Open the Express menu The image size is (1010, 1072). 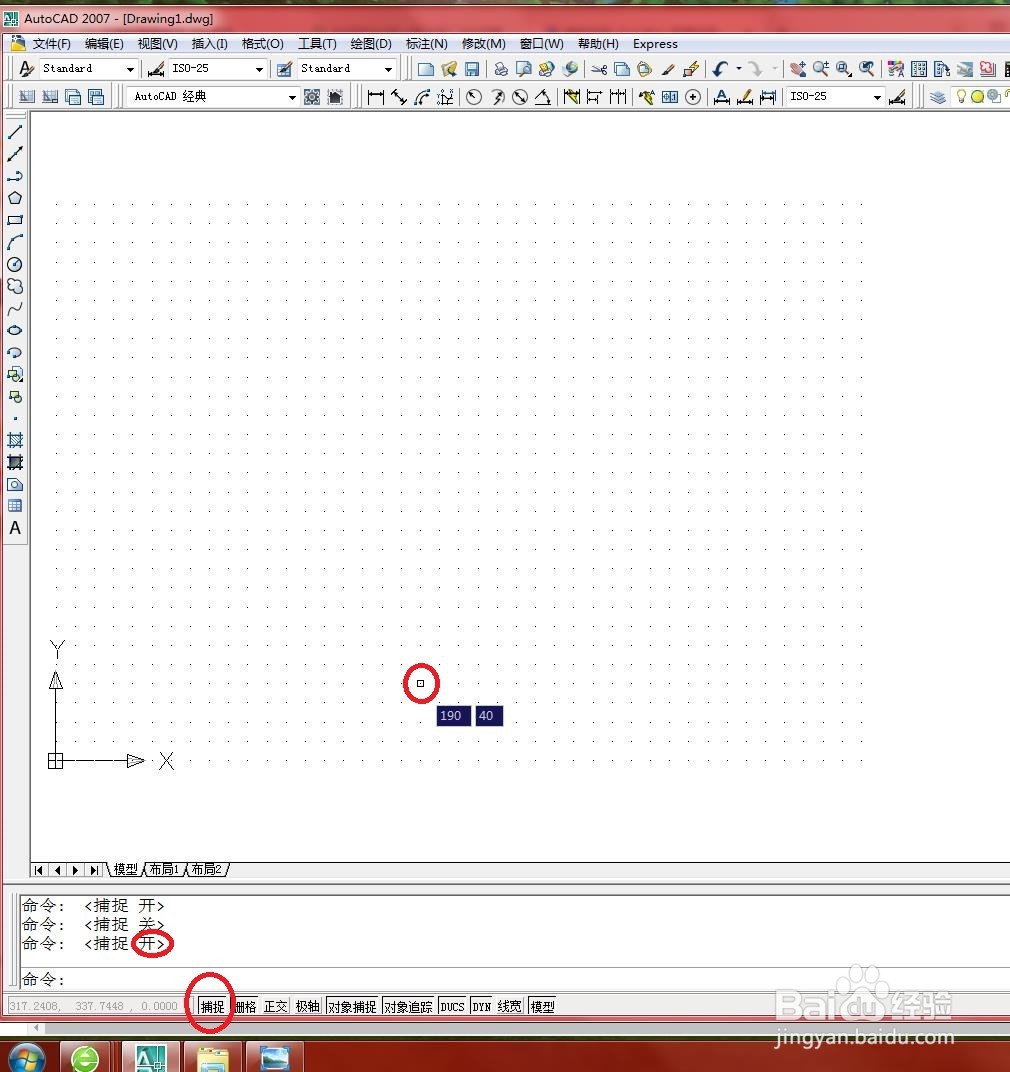(x=655, y=44)
